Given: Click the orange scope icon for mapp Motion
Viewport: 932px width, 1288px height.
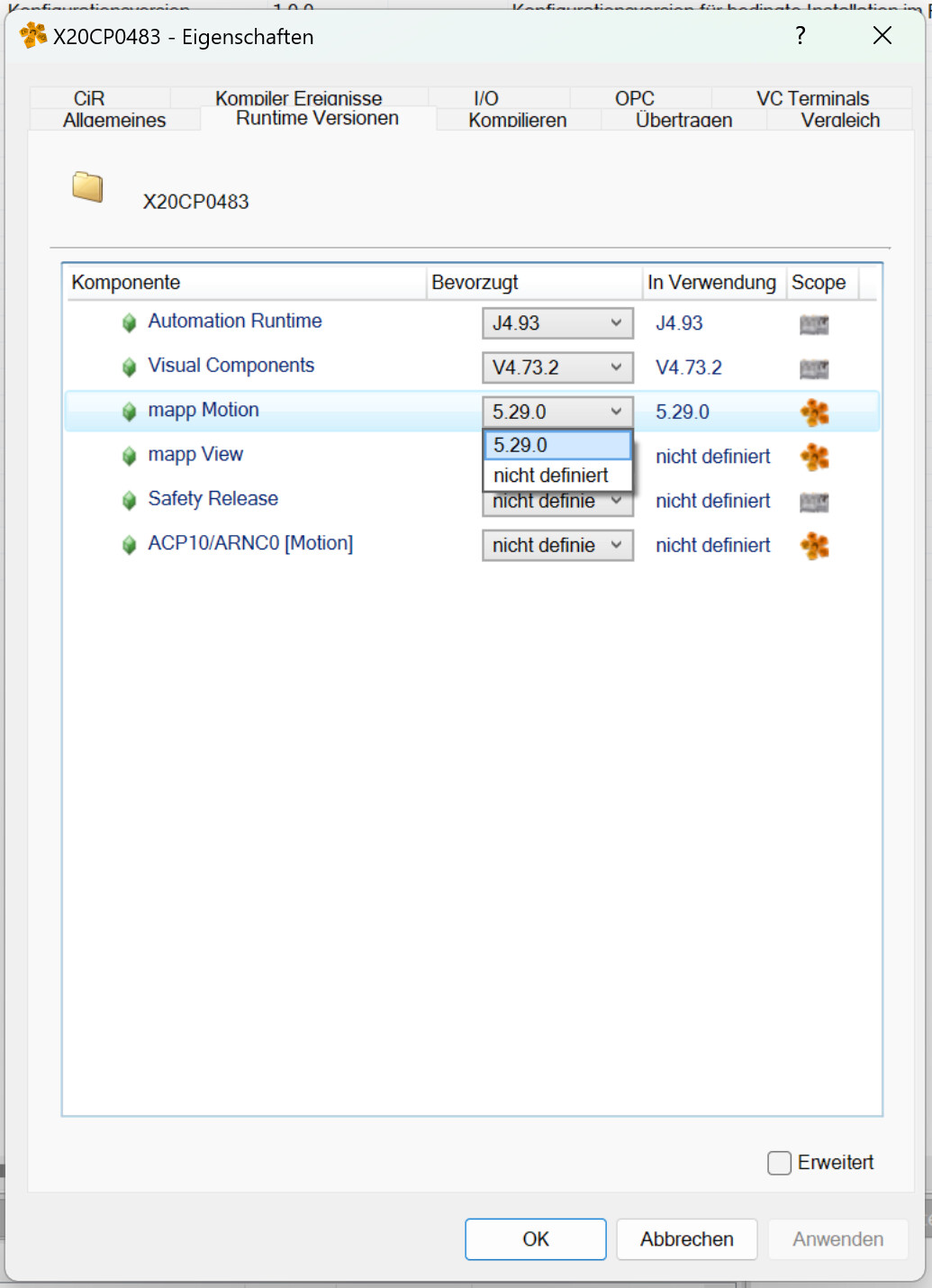Looking at the screenshot, I should tap(815, 413).
